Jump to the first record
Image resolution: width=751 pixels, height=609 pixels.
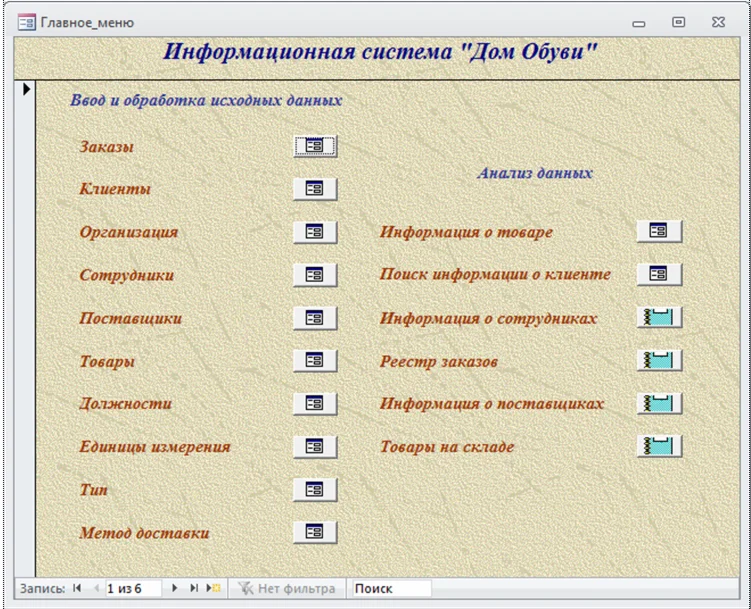(77, 589)
